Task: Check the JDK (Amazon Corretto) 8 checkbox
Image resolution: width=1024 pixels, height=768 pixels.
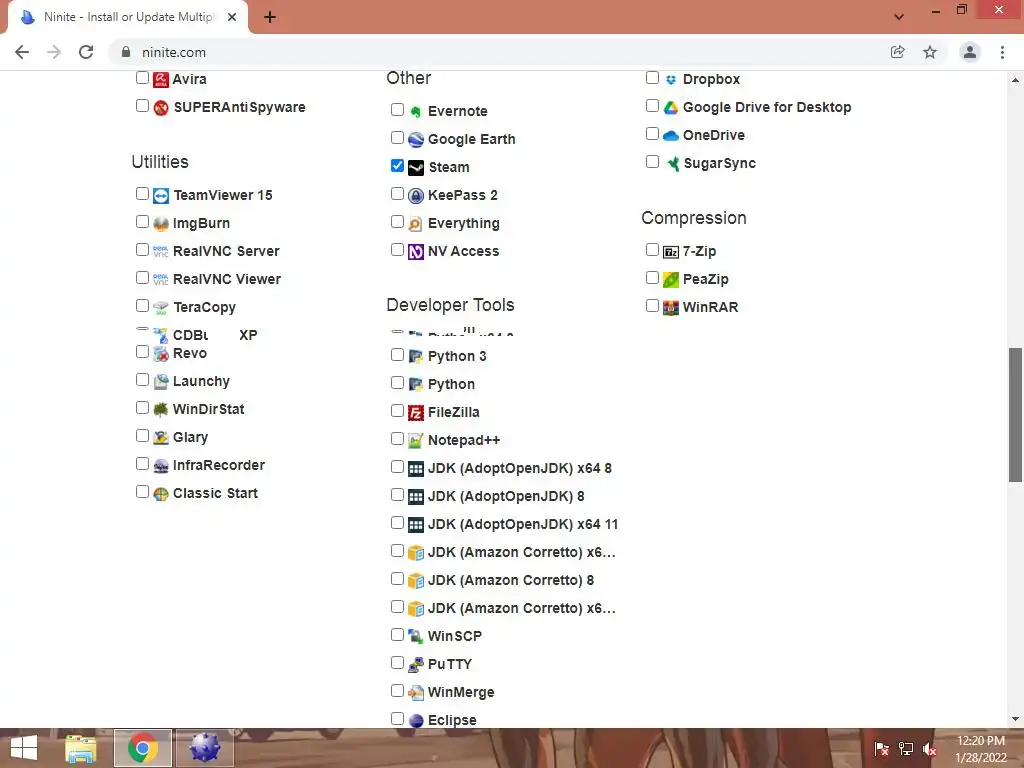Action: (397, 579)
